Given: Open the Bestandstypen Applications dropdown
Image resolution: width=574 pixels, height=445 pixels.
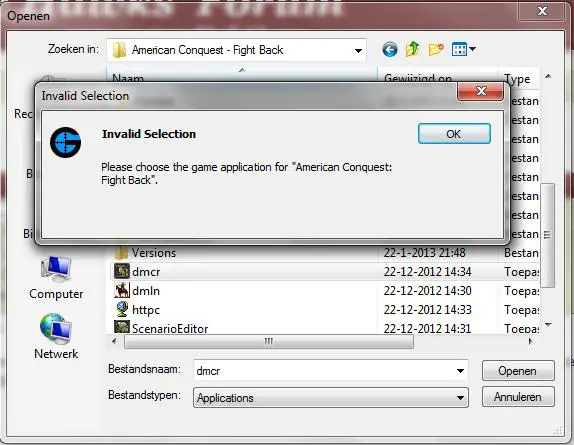Looking at the screenshot, I should 331,397.
